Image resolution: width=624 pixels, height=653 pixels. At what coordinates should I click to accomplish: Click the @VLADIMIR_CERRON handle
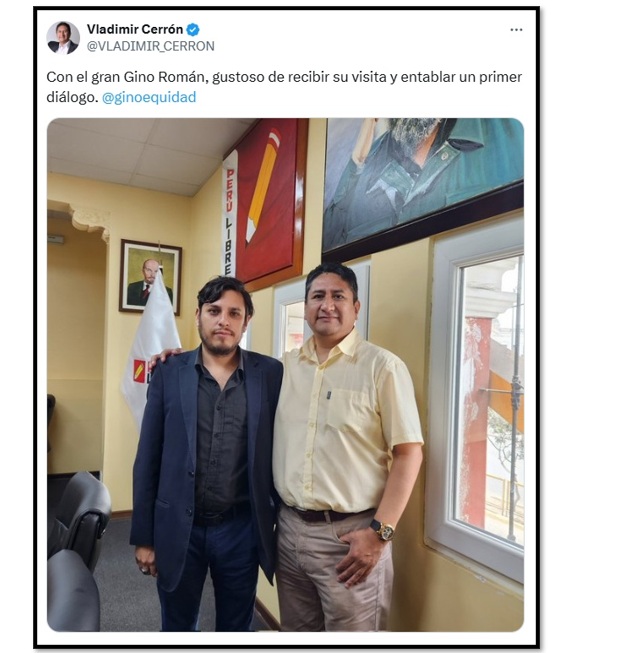point(150,46)
